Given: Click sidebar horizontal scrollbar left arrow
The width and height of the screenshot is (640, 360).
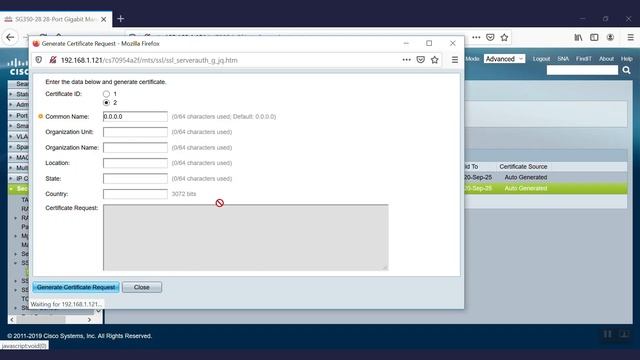Looking at the screenshot, I should tap(12, 320).
